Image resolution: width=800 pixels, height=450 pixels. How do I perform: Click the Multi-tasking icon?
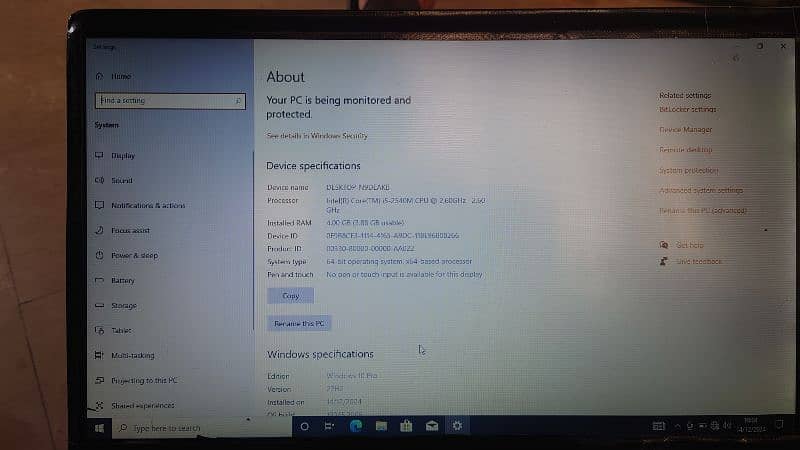(x=99, y=355)
